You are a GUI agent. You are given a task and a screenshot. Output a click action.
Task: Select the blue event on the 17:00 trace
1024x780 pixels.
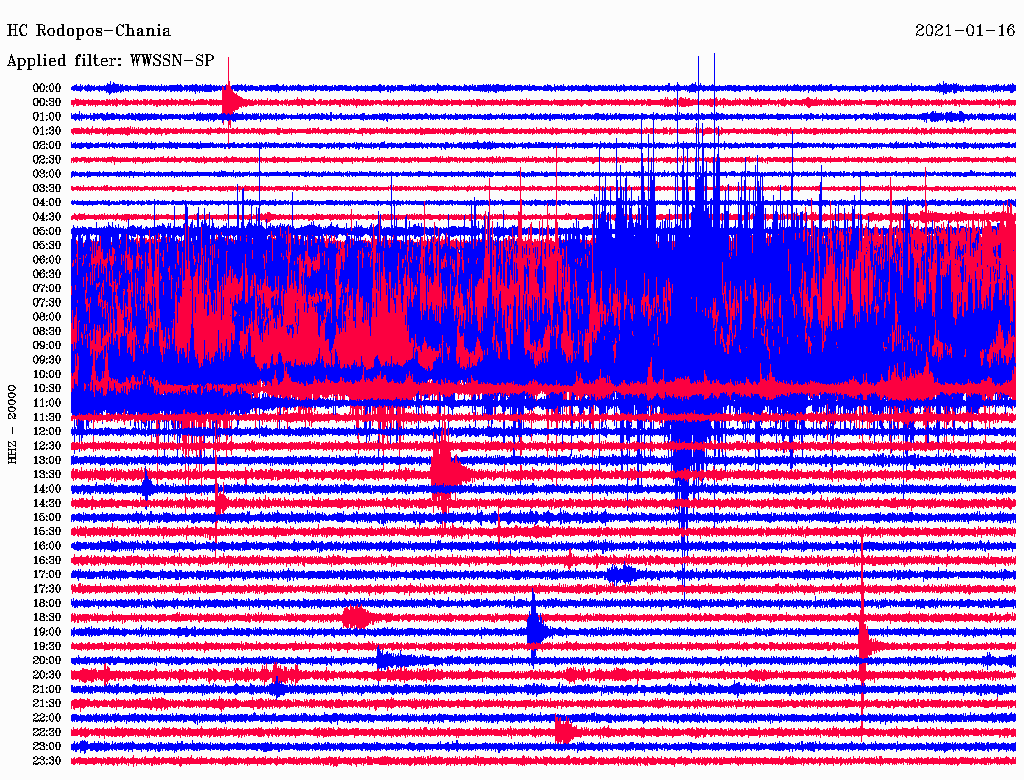pos(623,574)
